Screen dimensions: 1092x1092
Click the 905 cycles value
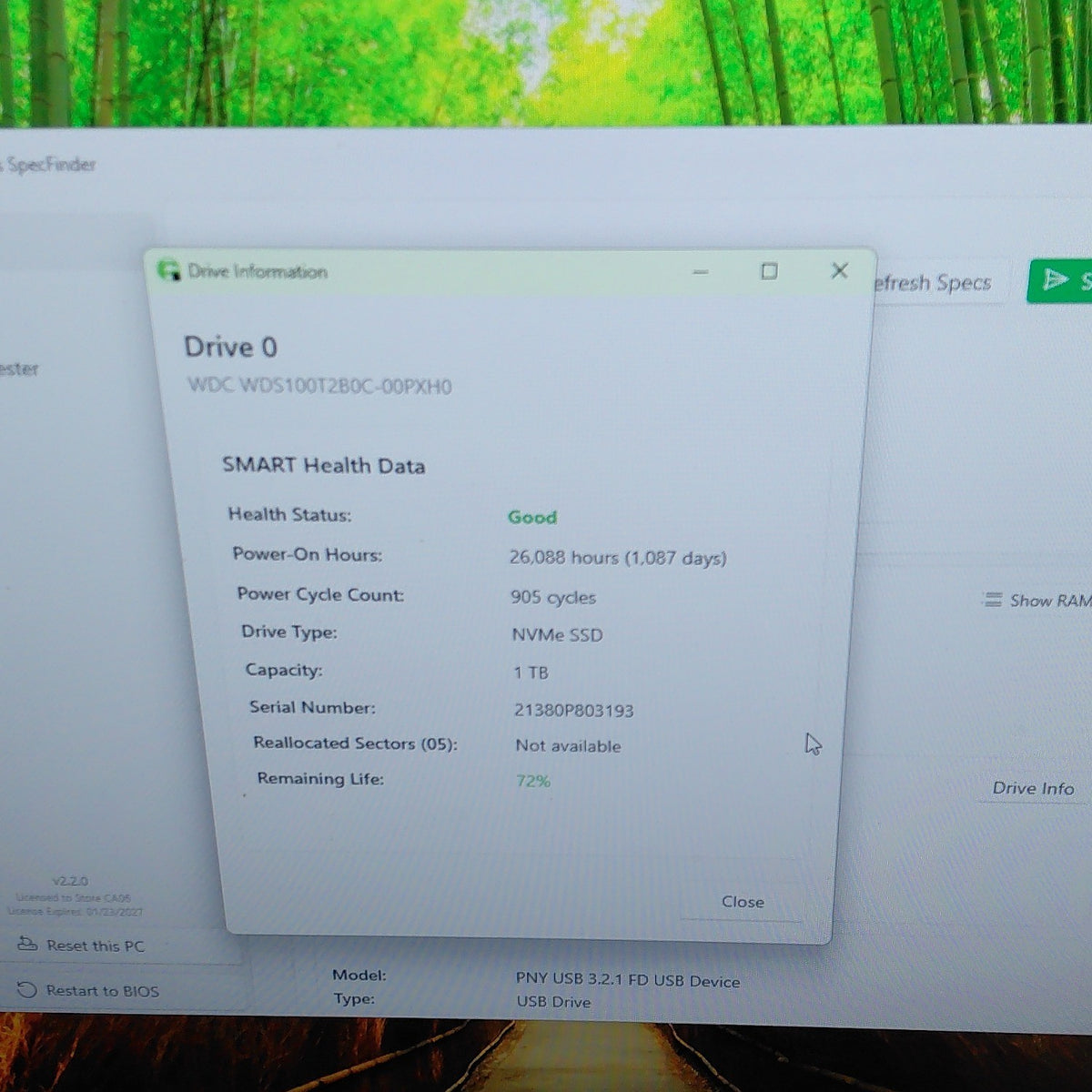point(553,597)
